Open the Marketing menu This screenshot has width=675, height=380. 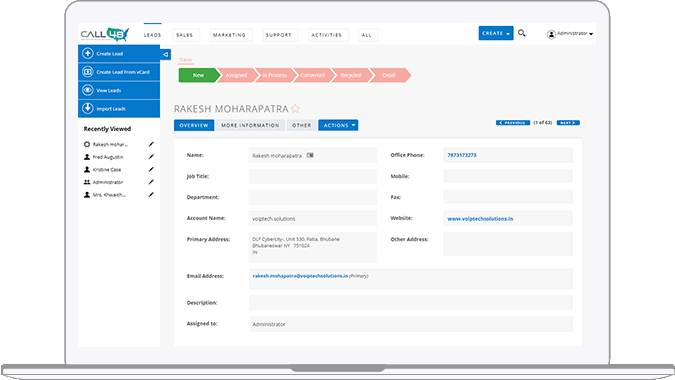click(x=229, y=35)
